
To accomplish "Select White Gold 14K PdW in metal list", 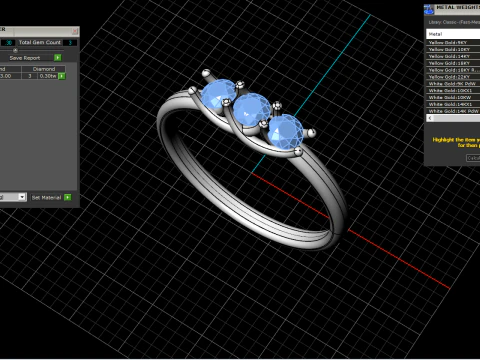I will tap(453, 111).
